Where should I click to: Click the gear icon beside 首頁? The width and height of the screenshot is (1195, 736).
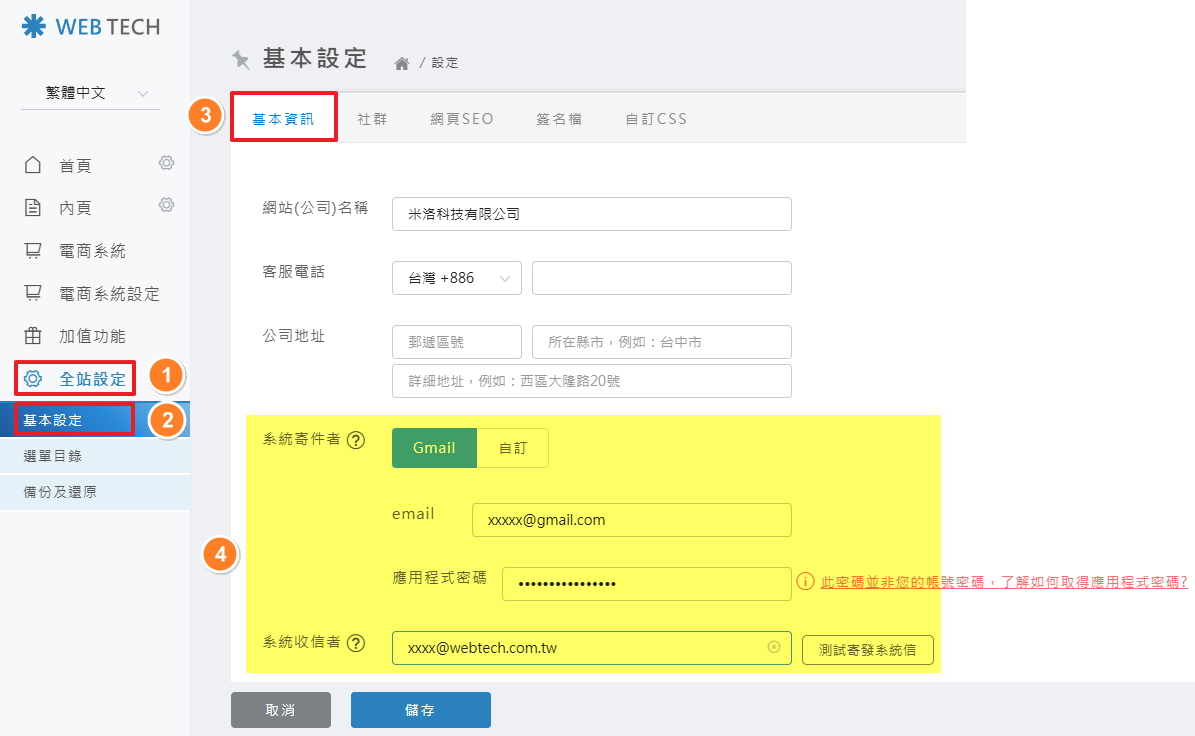coord(166,163)
